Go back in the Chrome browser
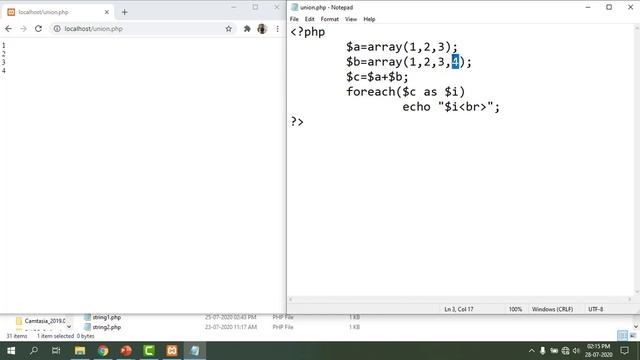Viewport: 640px width, 360px height. click(9, 29)
